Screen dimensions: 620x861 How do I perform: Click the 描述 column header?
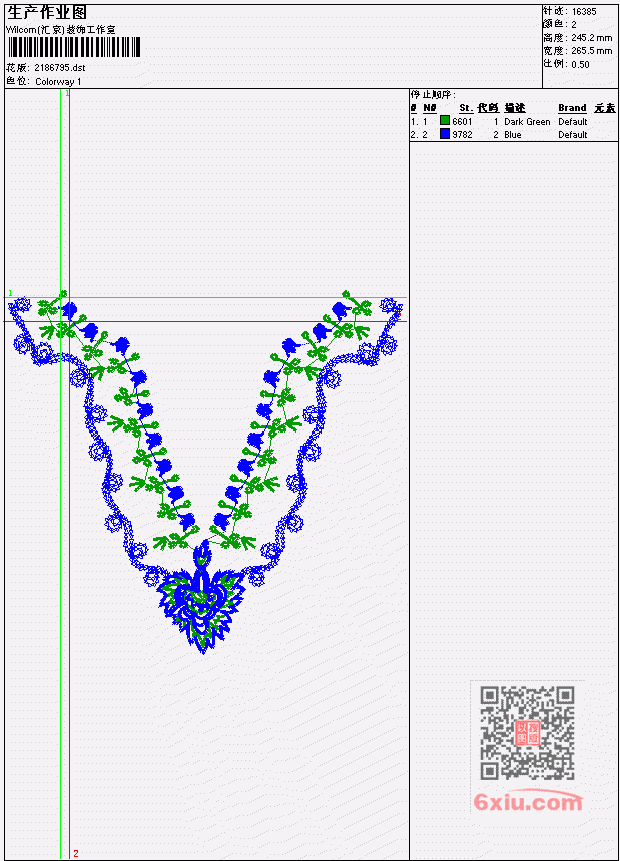pos(515,108)
